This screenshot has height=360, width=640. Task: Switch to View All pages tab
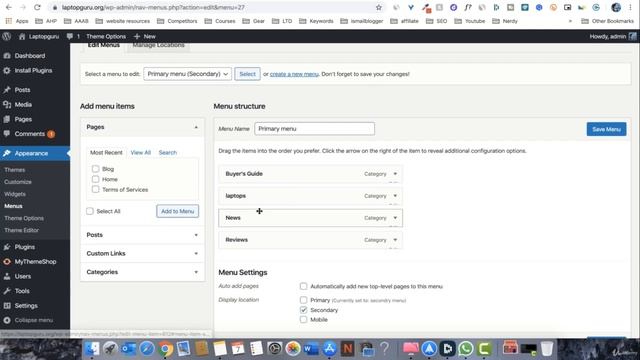click(x=140, y=152)
